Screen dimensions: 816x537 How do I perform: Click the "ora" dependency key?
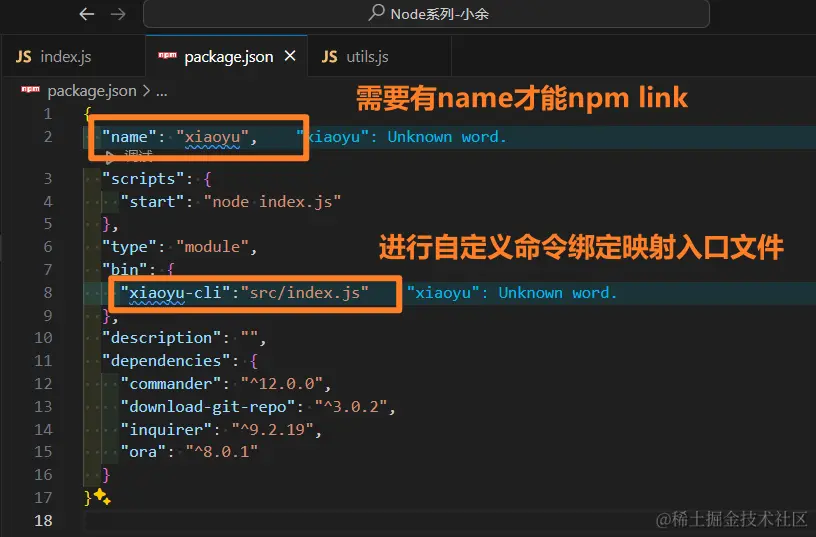coord(143,452)
